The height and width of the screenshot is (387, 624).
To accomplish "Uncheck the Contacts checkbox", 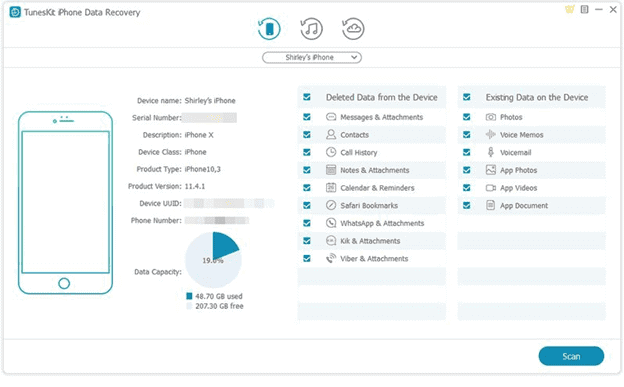I will 307,135.
